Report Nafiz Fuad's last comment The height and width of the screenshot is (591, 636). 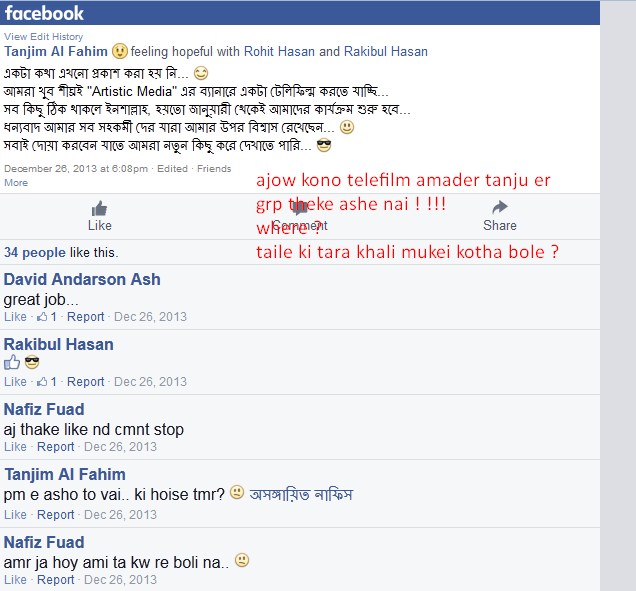(x=56, y=580)
